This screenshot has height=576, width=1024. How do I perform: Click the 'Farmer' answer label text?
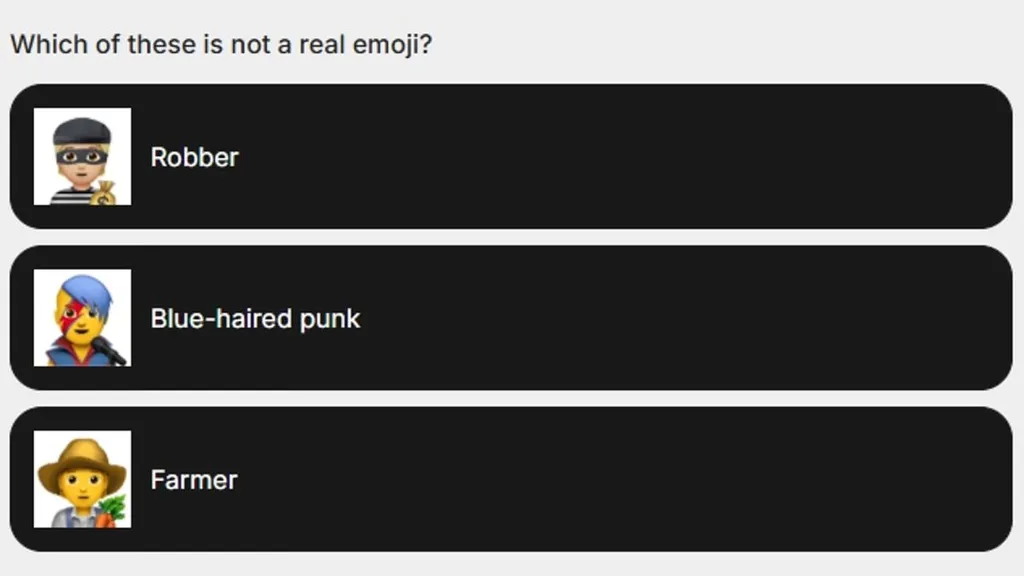click(193, 480)
